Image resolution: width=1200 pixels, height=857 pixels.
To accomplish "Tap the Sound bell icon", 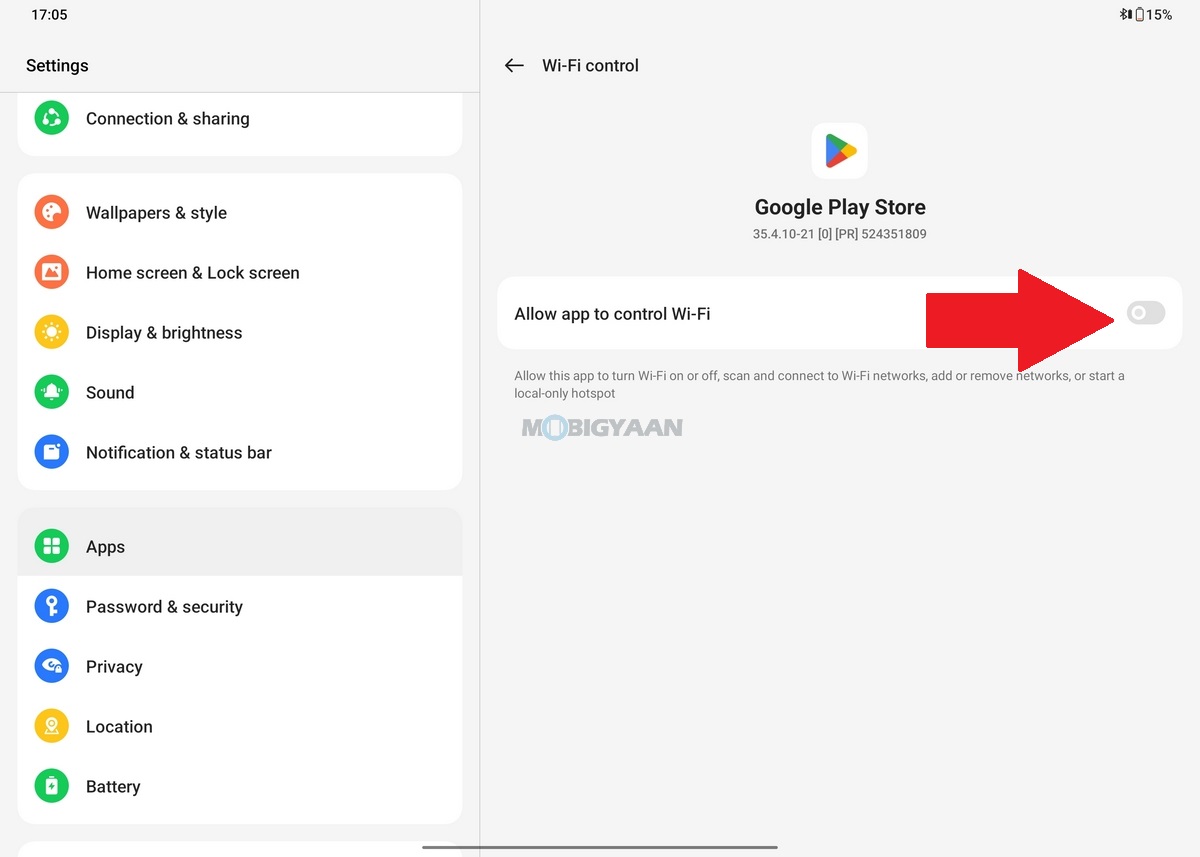I will pos(51,392).
